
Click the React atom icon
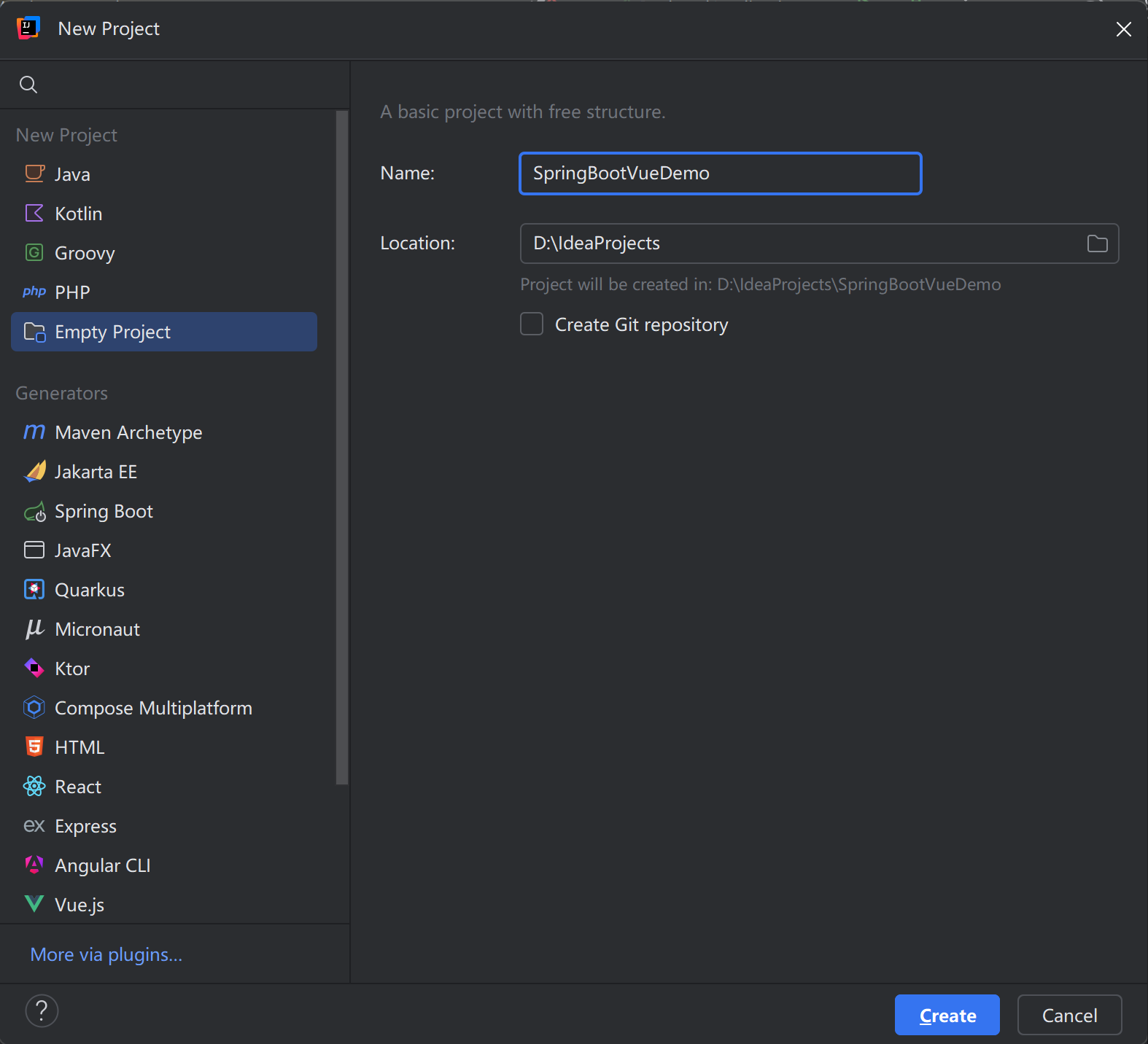pyautogui.click(x=34, y=786)
